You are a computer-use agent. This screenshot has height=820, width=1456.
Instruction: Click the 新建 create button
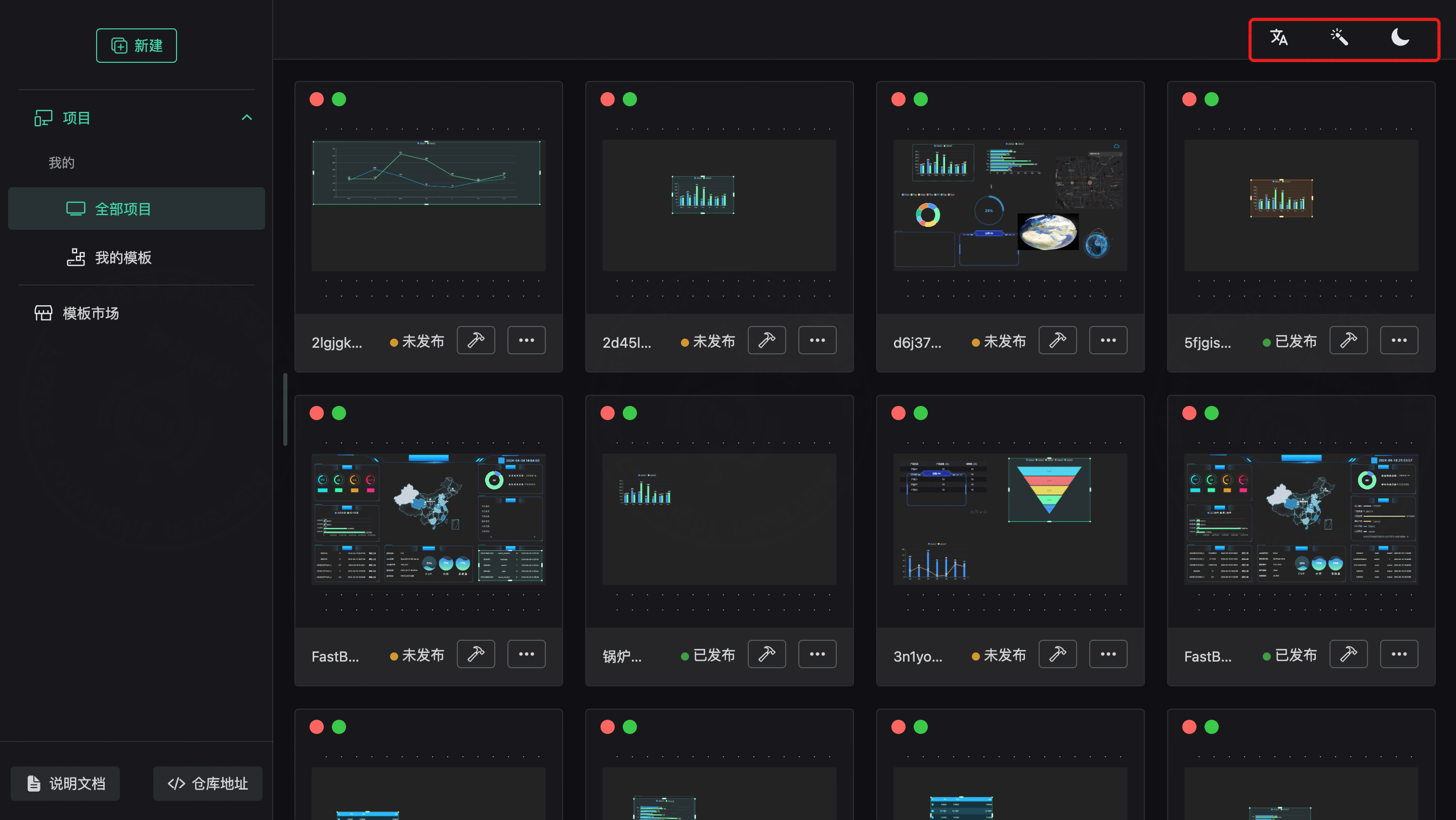pos(136,45)
